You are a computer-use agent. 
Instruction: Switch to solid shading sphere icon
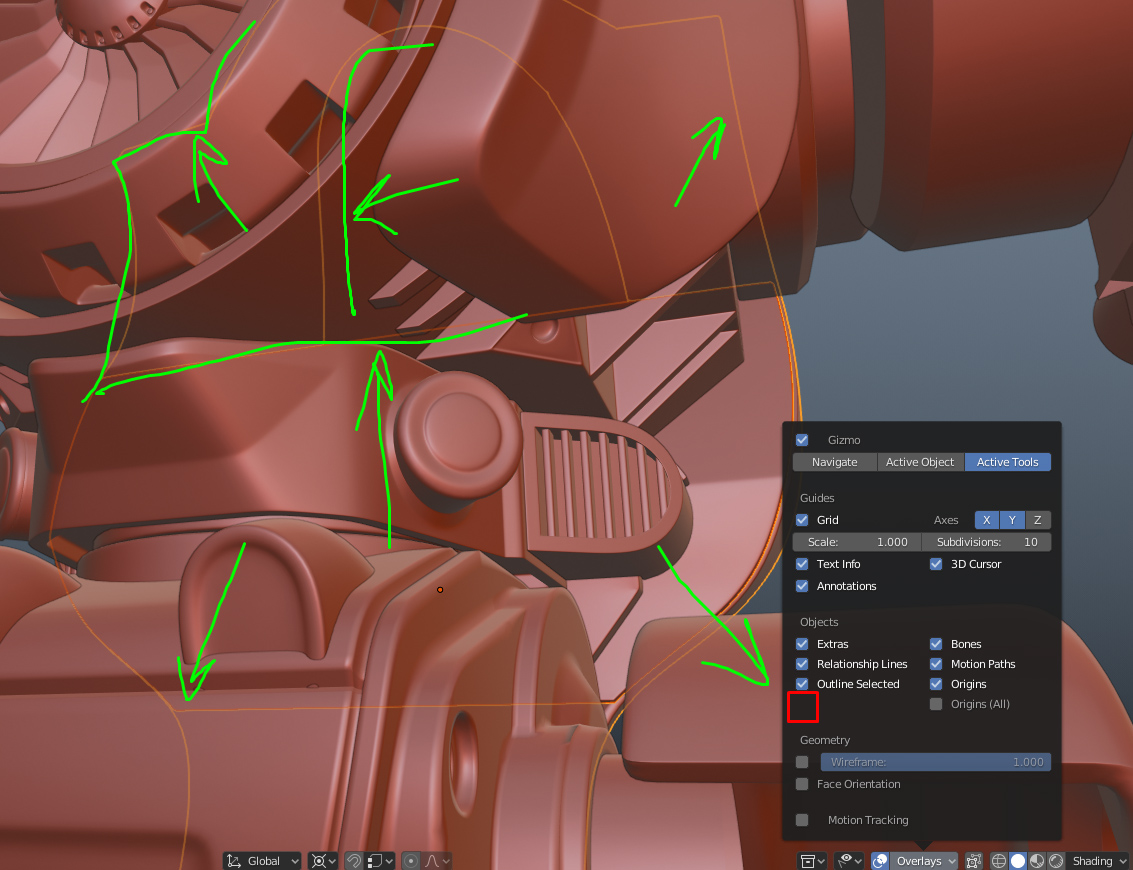pos(1017,861)
